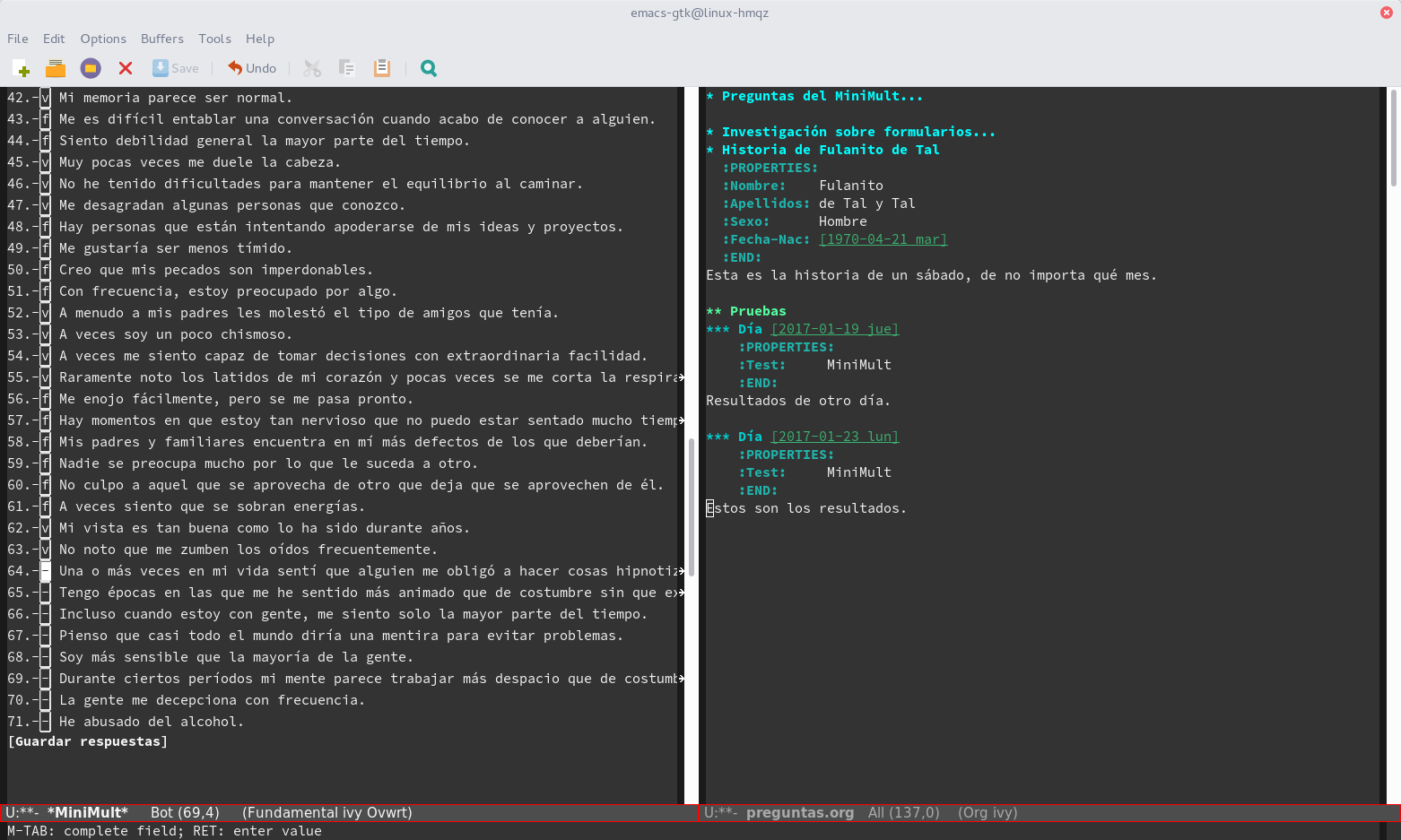Click the Open directory (dired) toolbar icon
This screenshot has width=1401, height=840.
point(91,68)
